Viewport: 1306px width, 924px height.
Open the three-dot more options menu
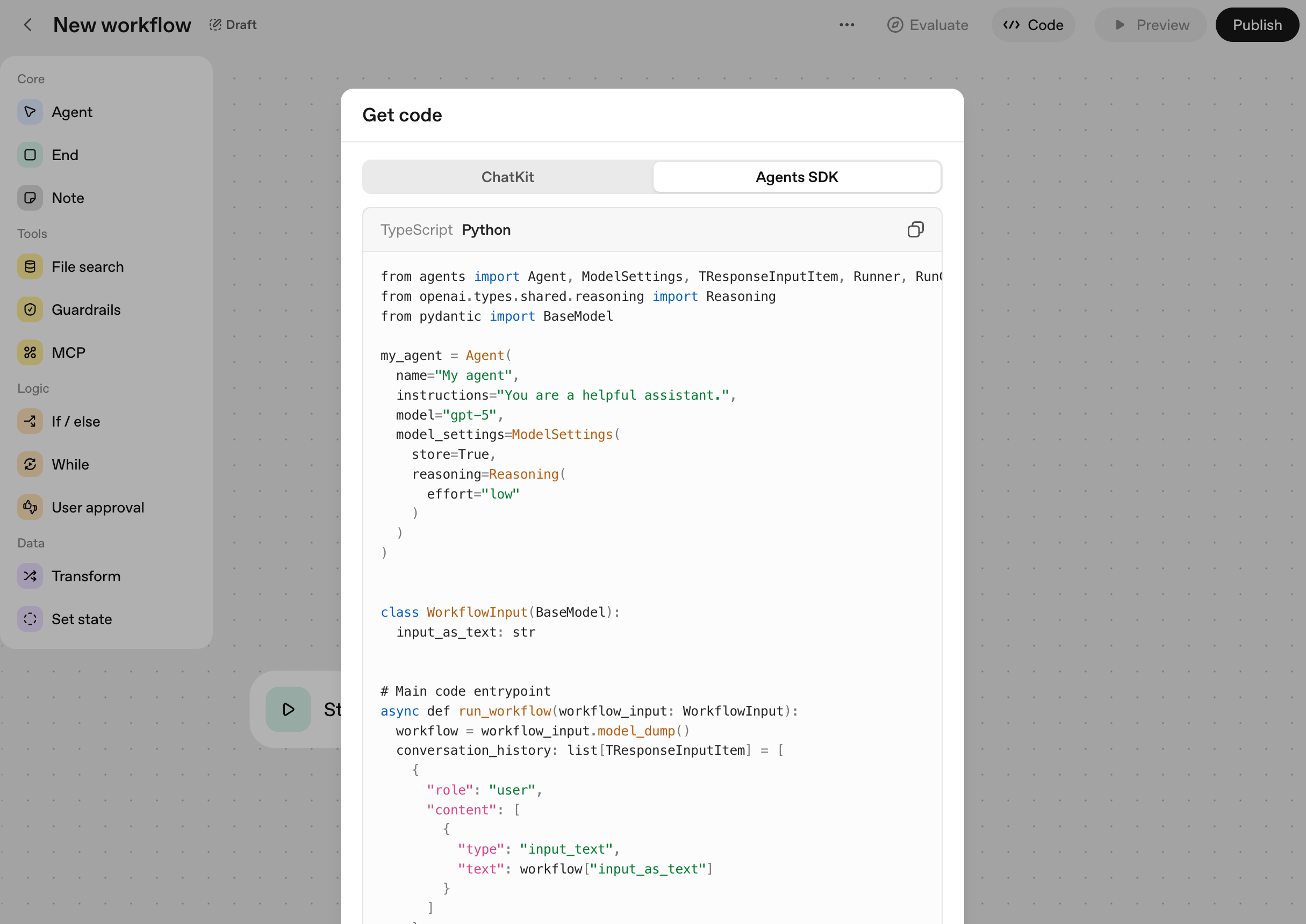pyautogui.click(x=846, y=25)
